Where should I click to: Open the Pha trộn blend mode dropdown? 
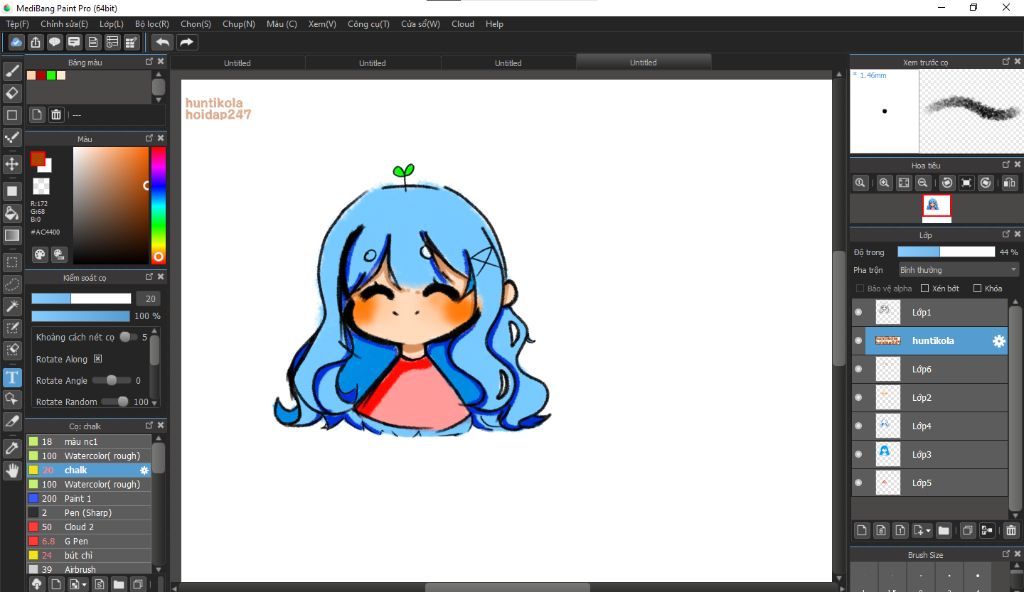click(958, 270)
